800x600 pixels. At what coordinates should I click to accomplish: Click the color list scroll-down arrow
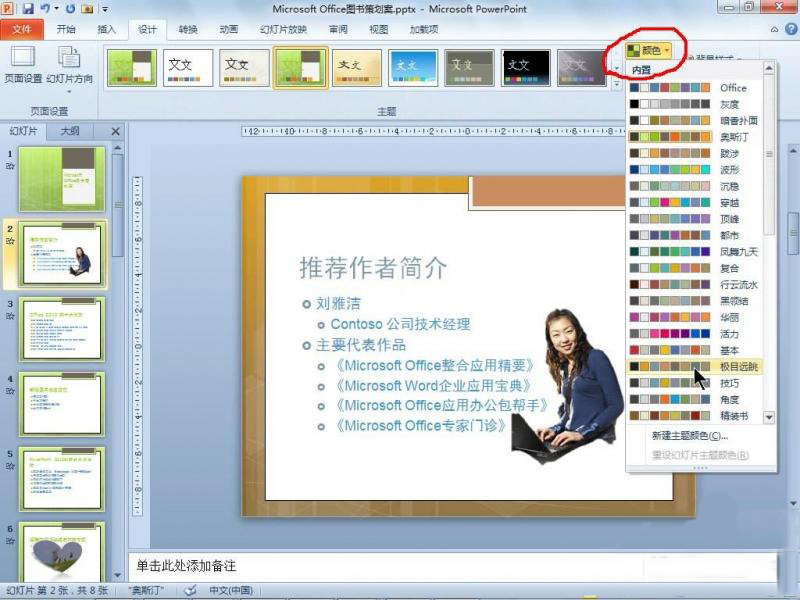tap(769, 417)
